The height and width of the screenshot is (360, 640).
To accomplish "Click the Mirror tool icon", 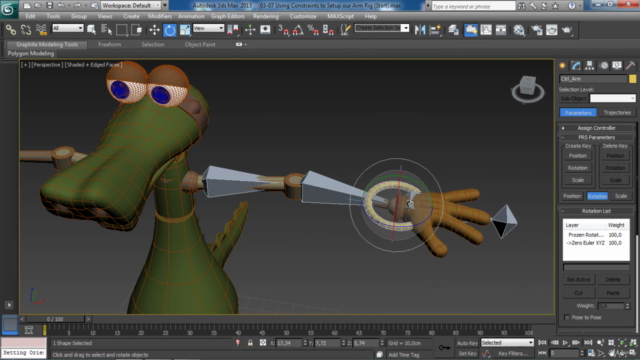I will pos(420,30).
